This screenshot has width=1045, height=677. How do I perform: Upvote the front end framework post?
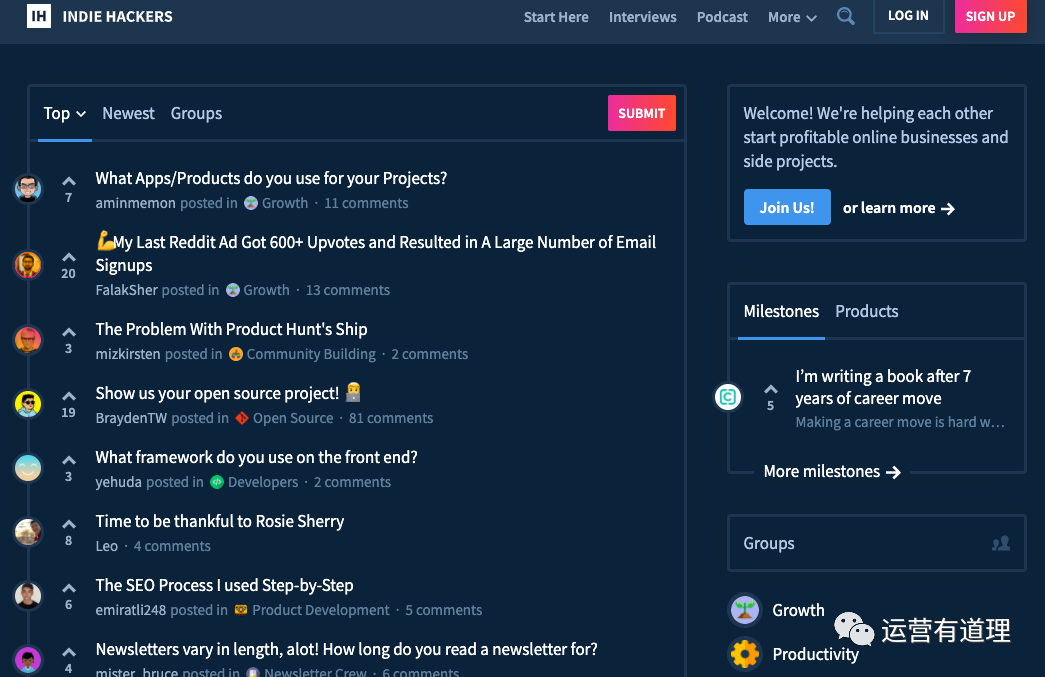(69, 460)
